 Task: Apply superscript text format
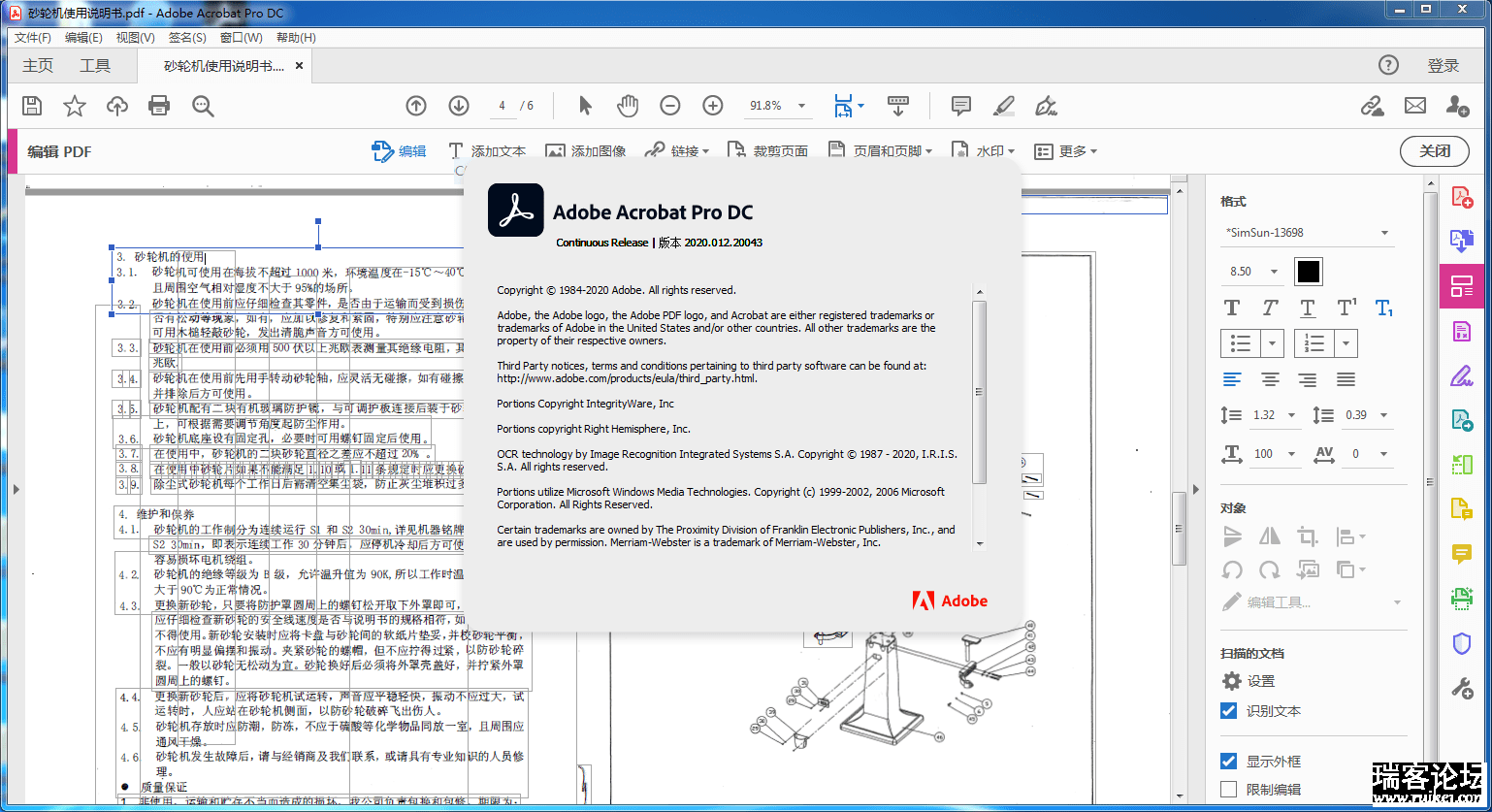click(1346, 308)
